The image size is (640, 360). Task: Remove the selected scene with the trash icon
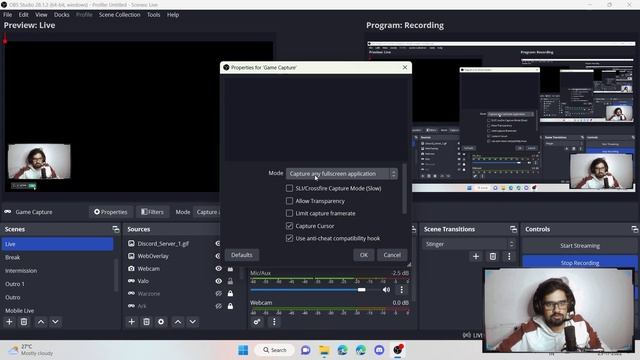24,322
